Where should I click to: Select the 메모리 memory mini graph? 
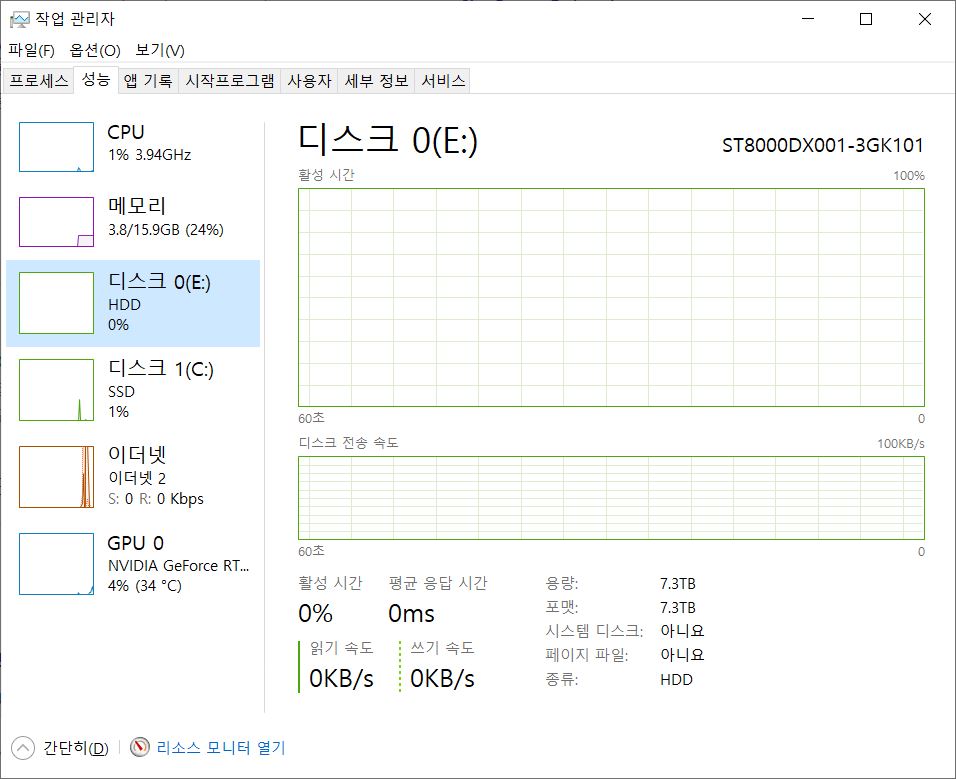tap(56, 221)
